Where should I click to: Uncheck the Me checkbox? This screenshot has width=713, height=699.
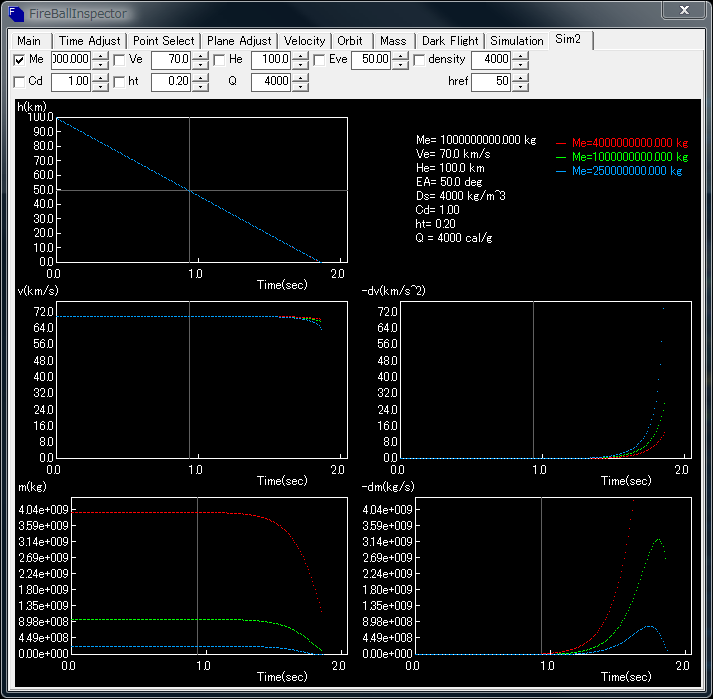(x=20, y=60)
